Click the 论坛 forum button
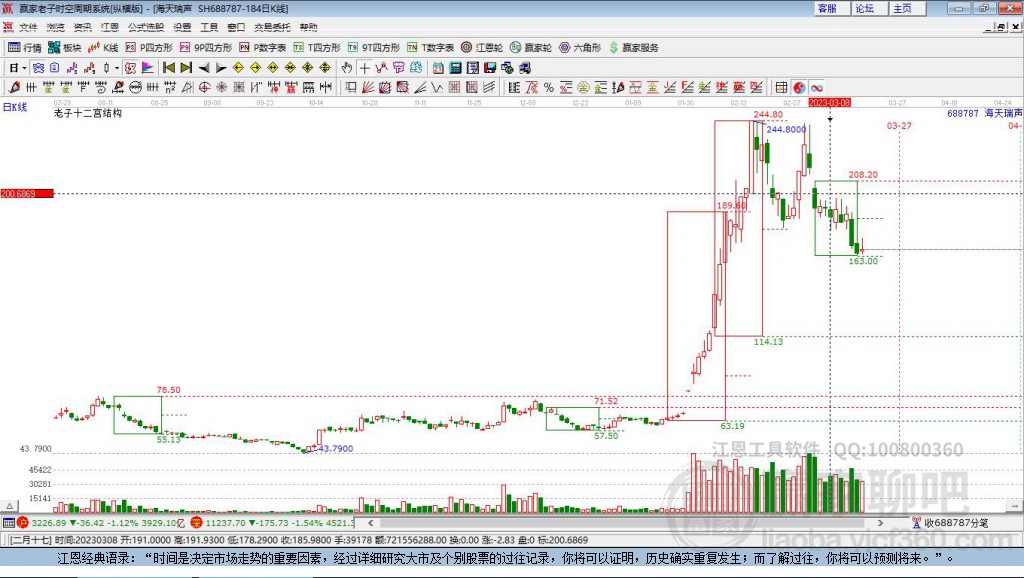Viewport: 1024px width, 578px height. pos(864,8)
